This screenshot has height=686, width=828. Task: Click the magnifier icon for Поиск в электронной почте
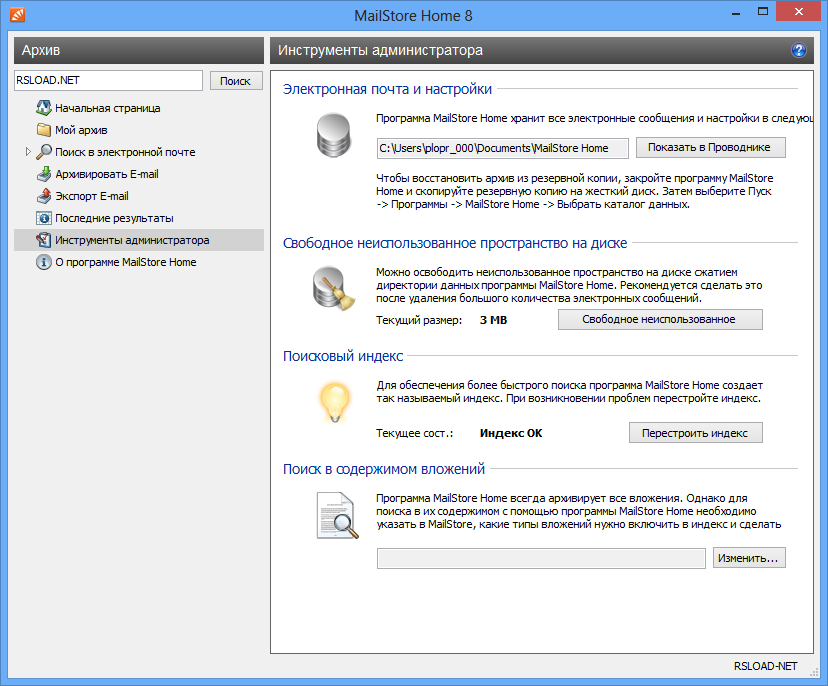(43, 152)
